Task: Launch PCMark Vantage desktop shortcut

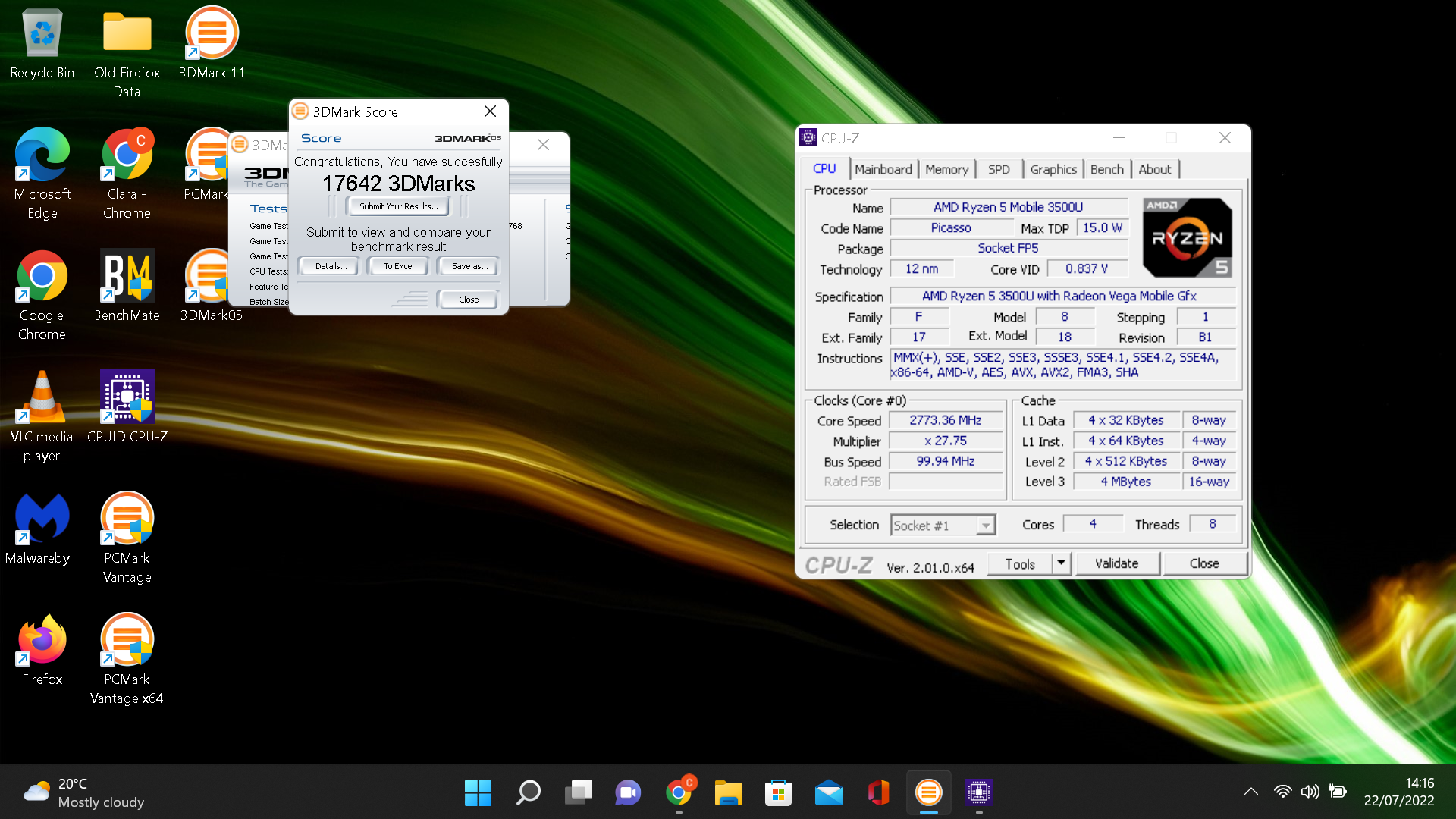Action: click(127, 538)
